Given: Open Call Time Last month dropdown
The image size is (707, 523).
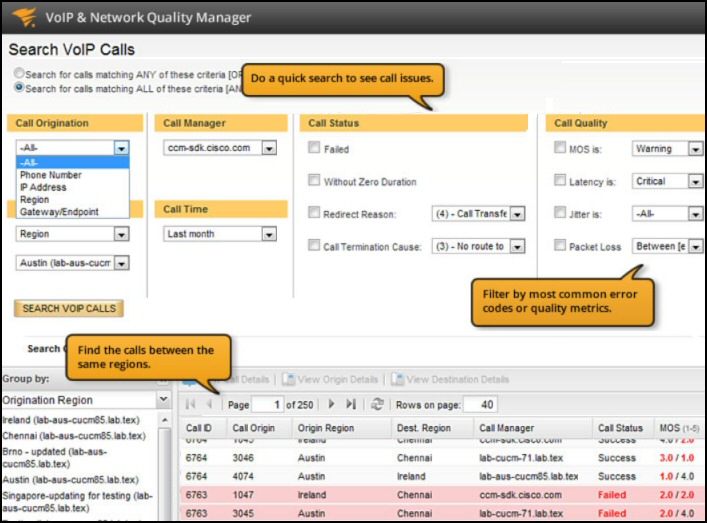Looking at the screenshot, I should (220, 234).
